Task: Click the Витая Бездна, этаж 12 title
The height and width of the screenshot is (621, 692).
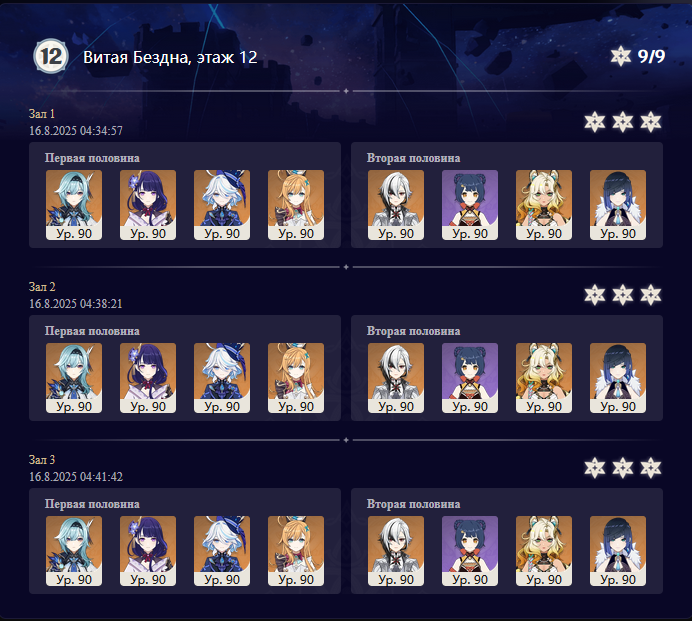Action: coord(170,57)
